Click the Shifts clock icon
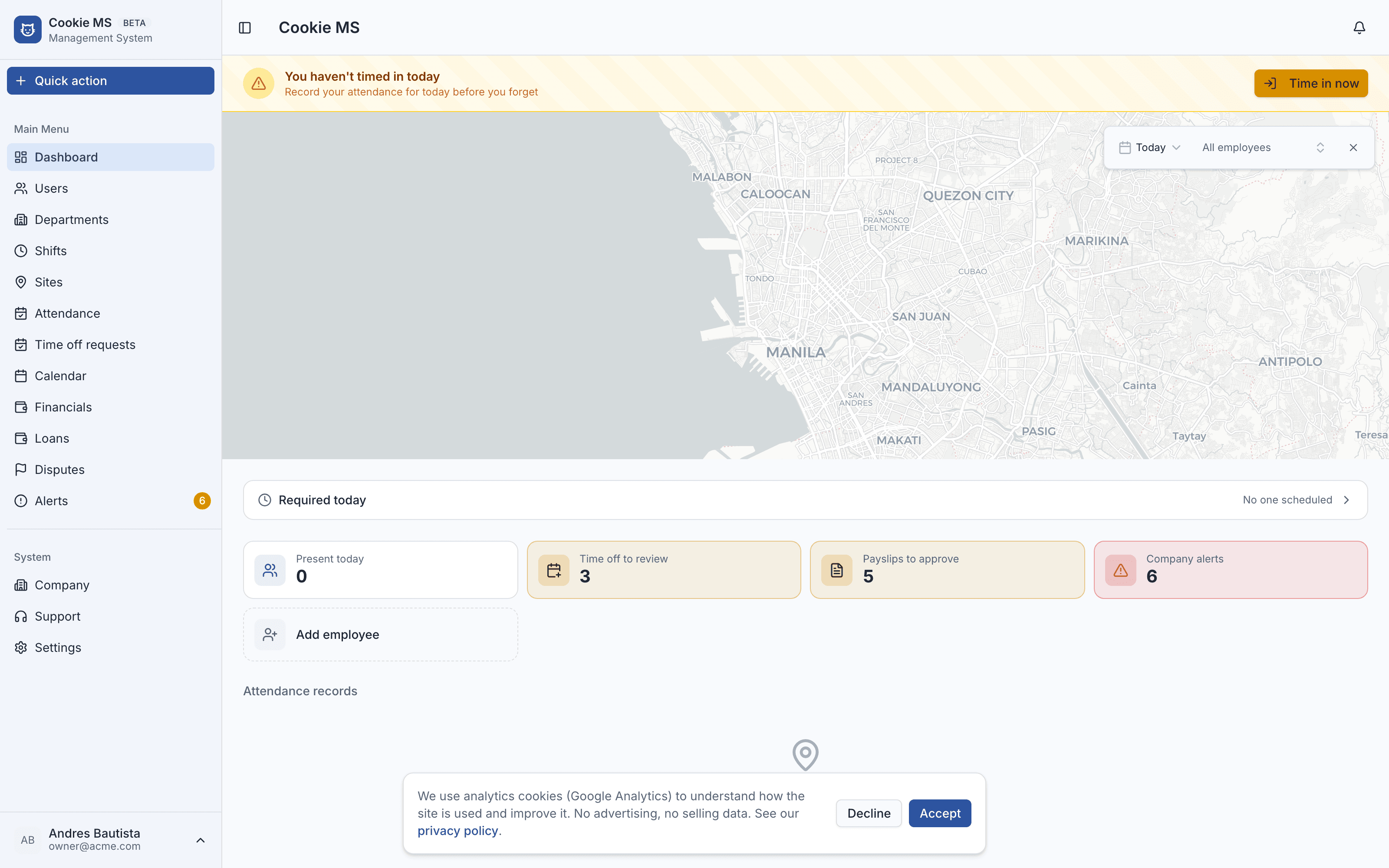This screenshot has height=868, width=1389. pos(21,251)
